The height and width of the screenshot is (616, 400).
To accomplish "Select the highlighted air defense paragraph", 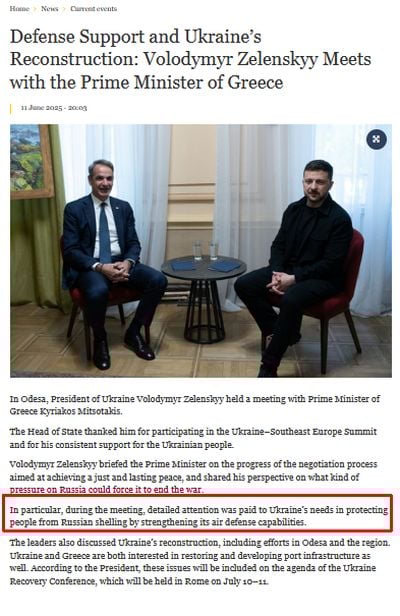I will pos(198,516).
